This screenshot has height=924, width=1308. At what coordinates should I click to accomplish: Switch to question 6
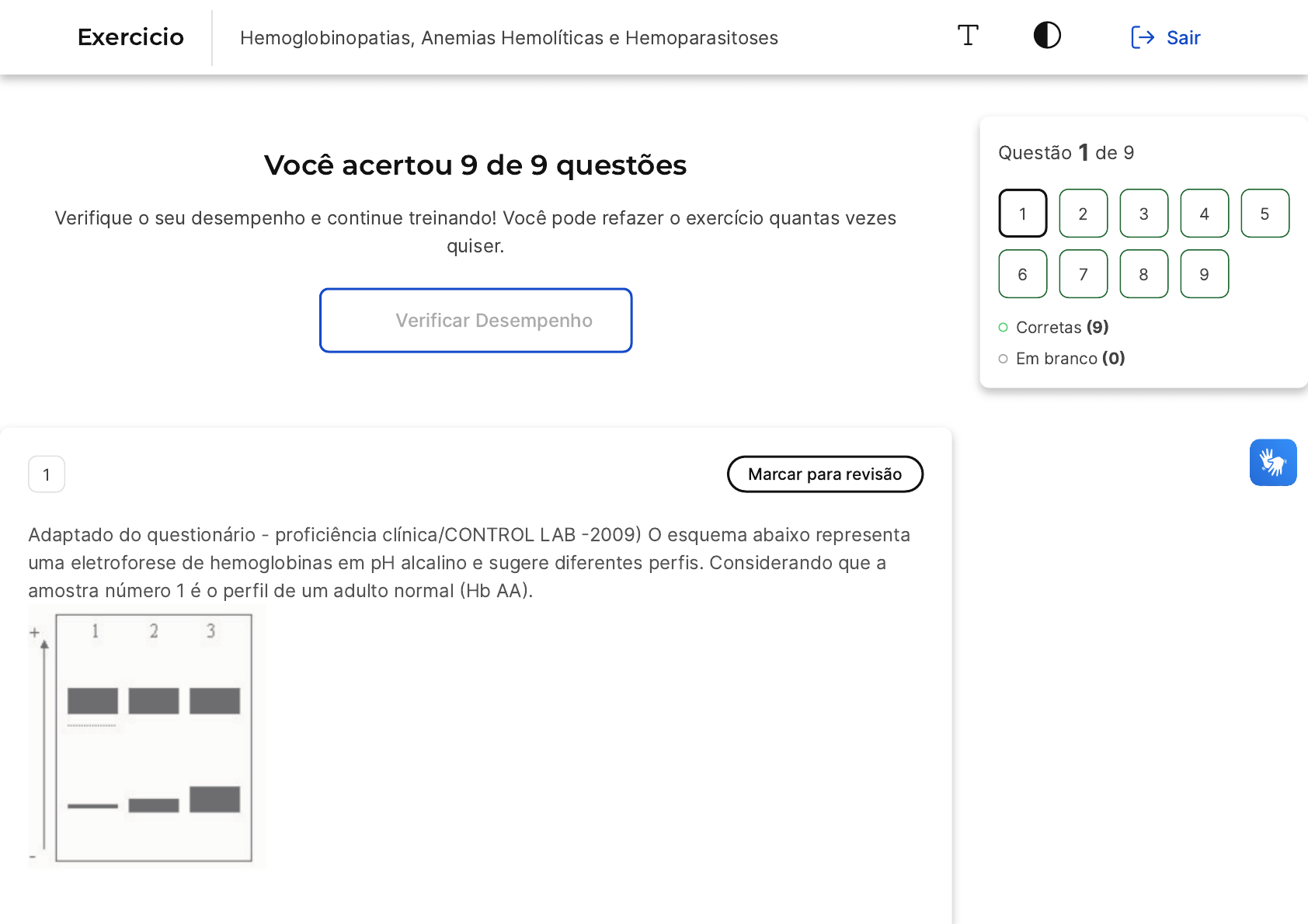point(1022,274)
